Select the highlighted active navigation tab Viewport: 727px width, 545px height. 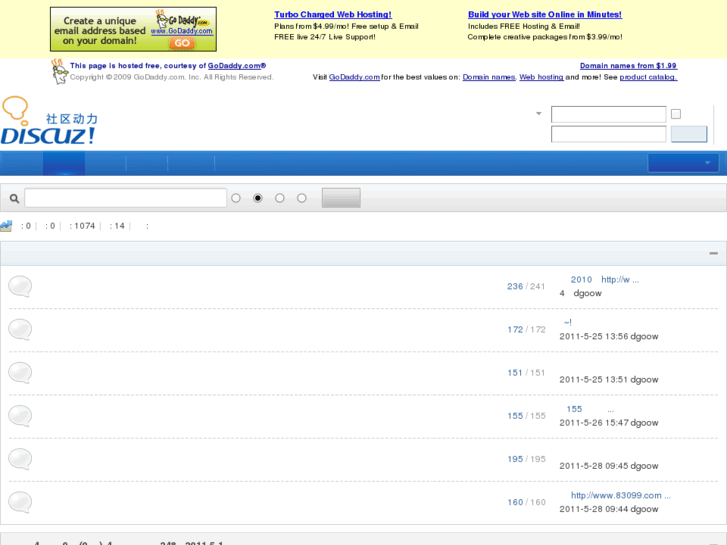tap(64, 163)
